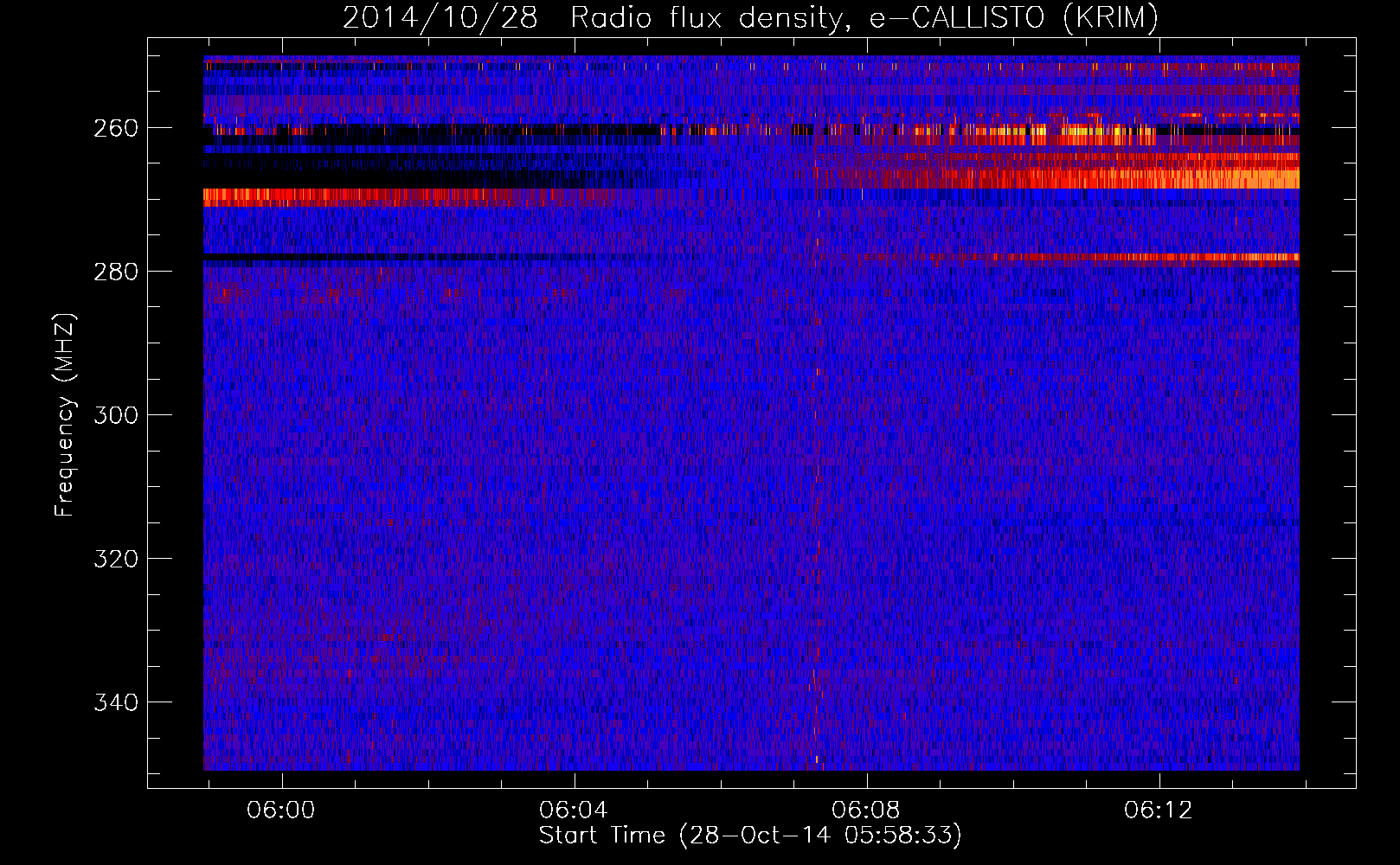Click the 260 frequency tick label
This screenshot has width=1400, height=865.
click(x=116, y=128)
